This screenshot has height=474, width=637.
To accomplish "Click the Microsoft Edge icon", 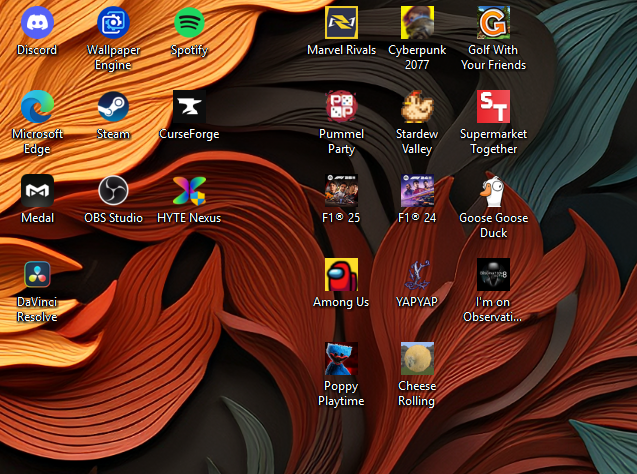I will (37, 107).
